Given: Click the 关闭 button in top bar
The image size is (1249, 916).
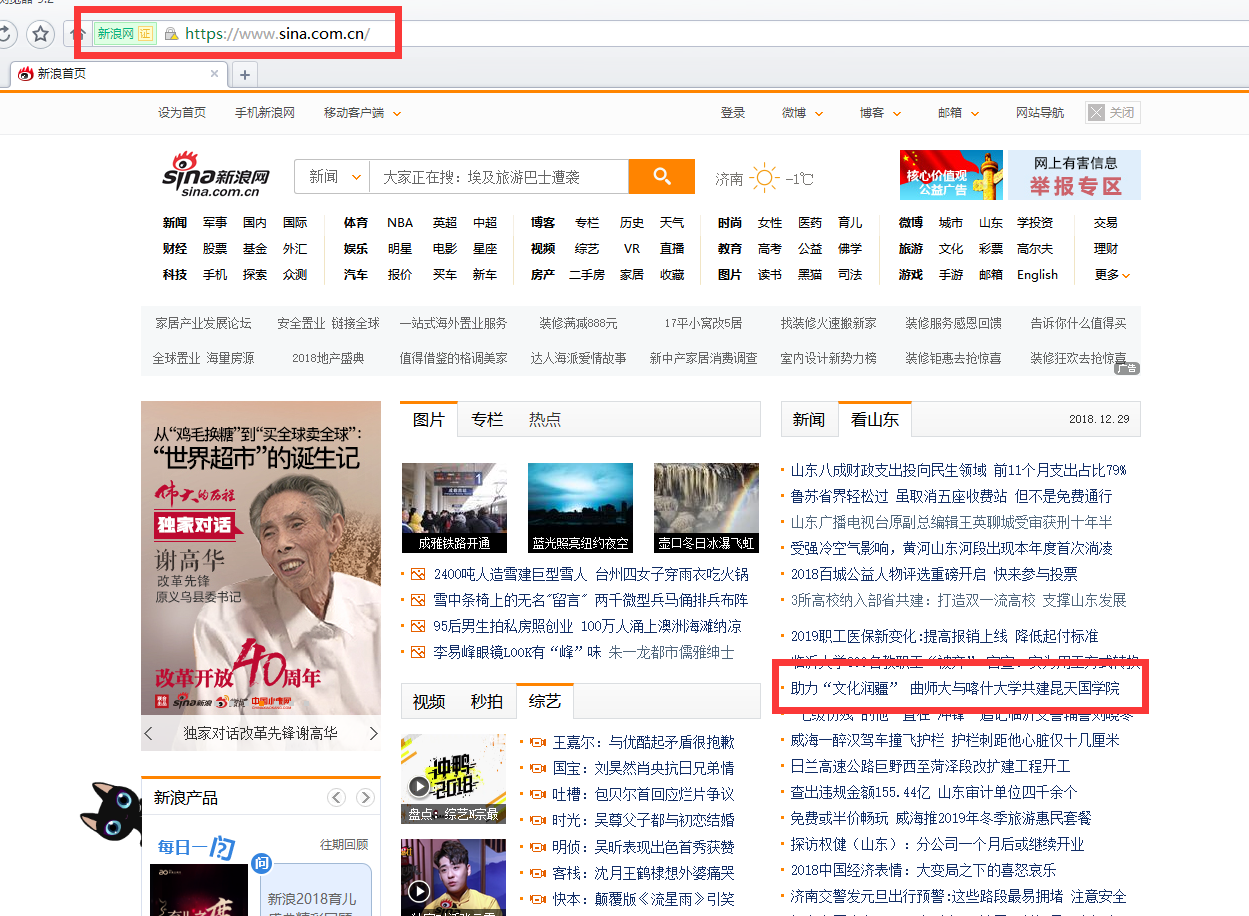Looking at the screenshot, I should [x=1113, y=113].
